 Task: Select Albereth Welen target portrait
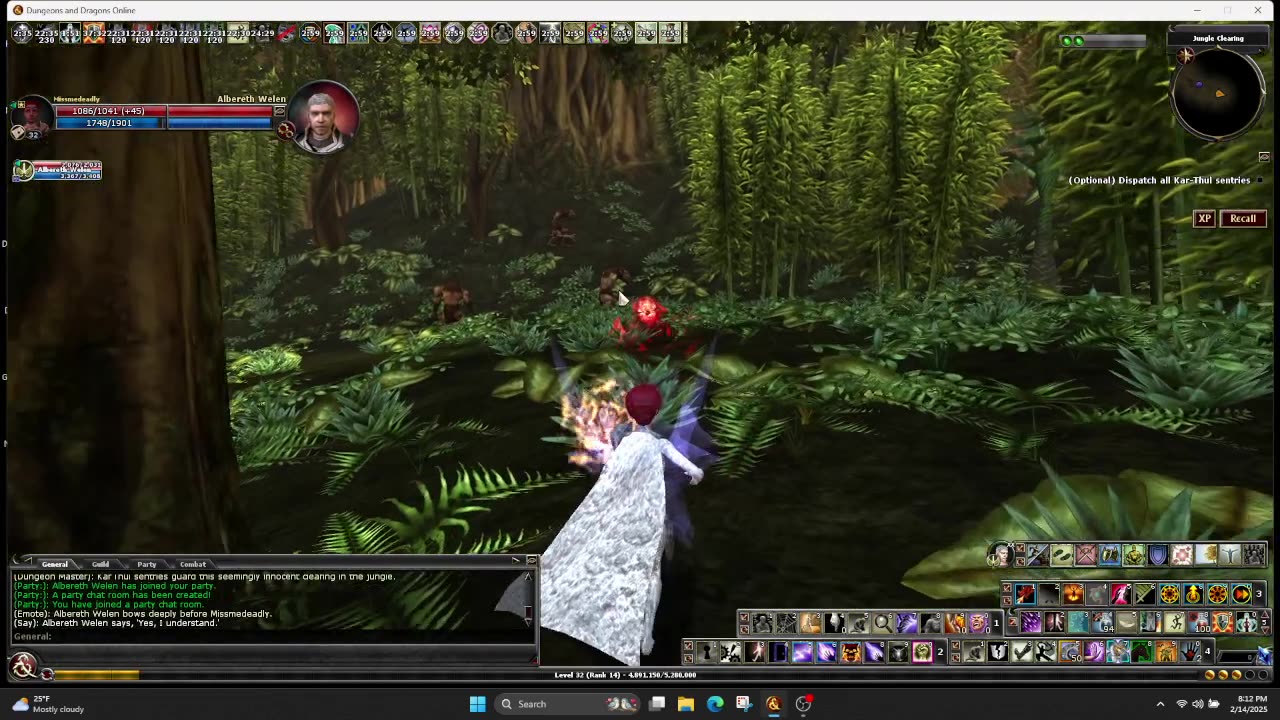(x=324, y=116)
